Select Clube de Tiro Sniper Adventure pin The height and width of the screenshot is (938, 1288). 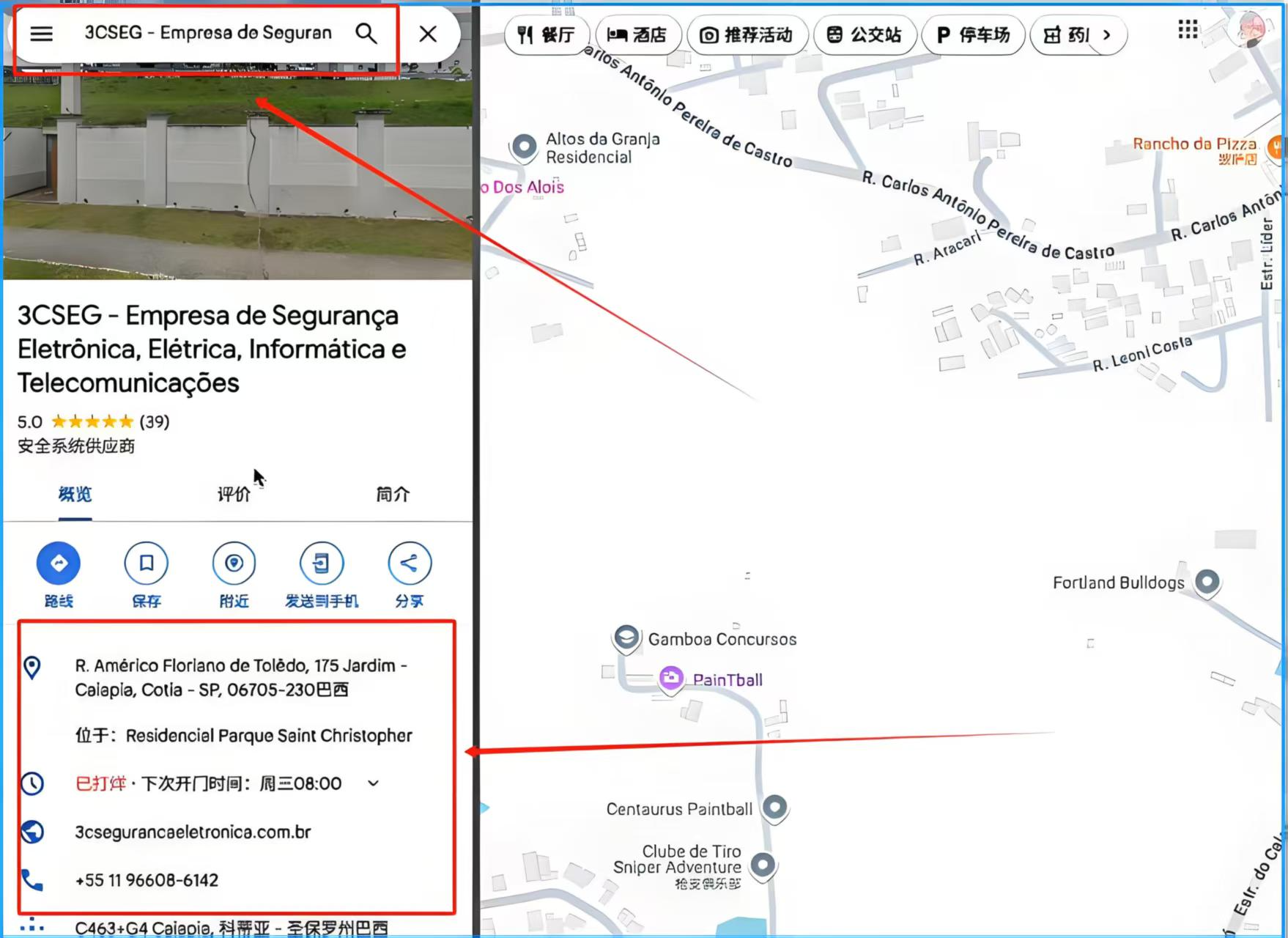tap(763, 866)
